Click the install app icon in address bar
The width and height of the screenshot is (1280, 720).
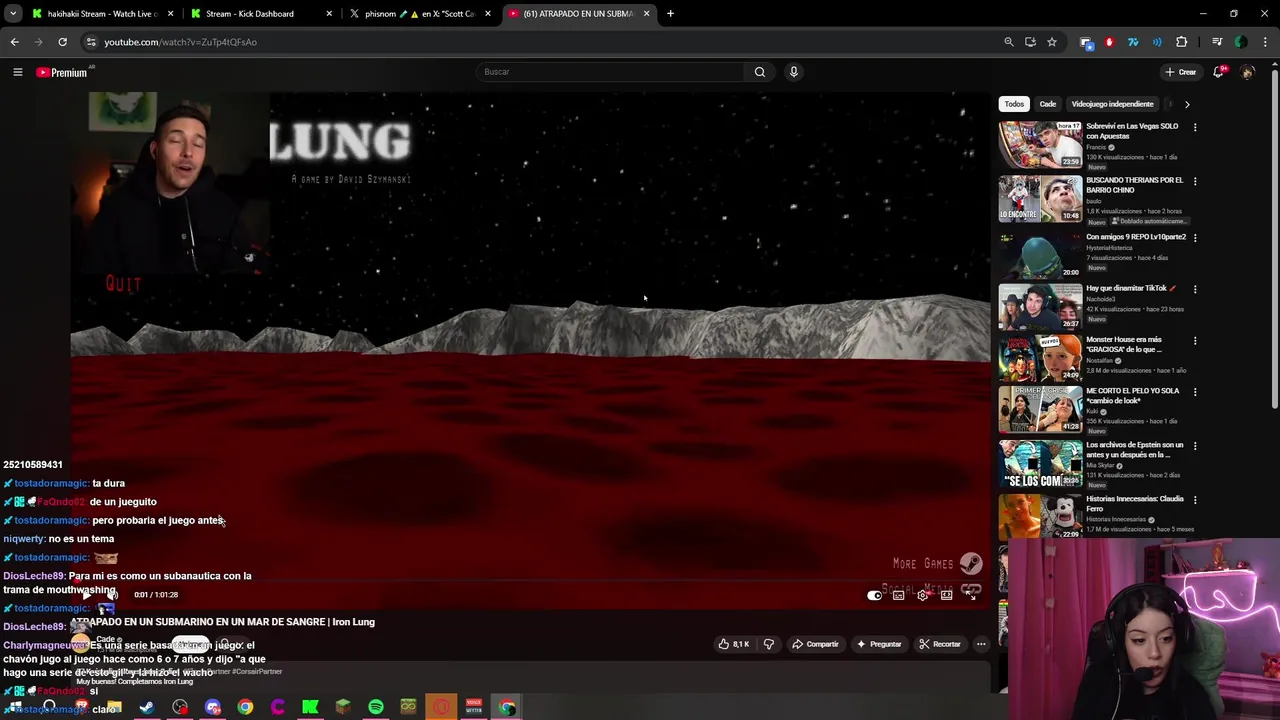1030,42
